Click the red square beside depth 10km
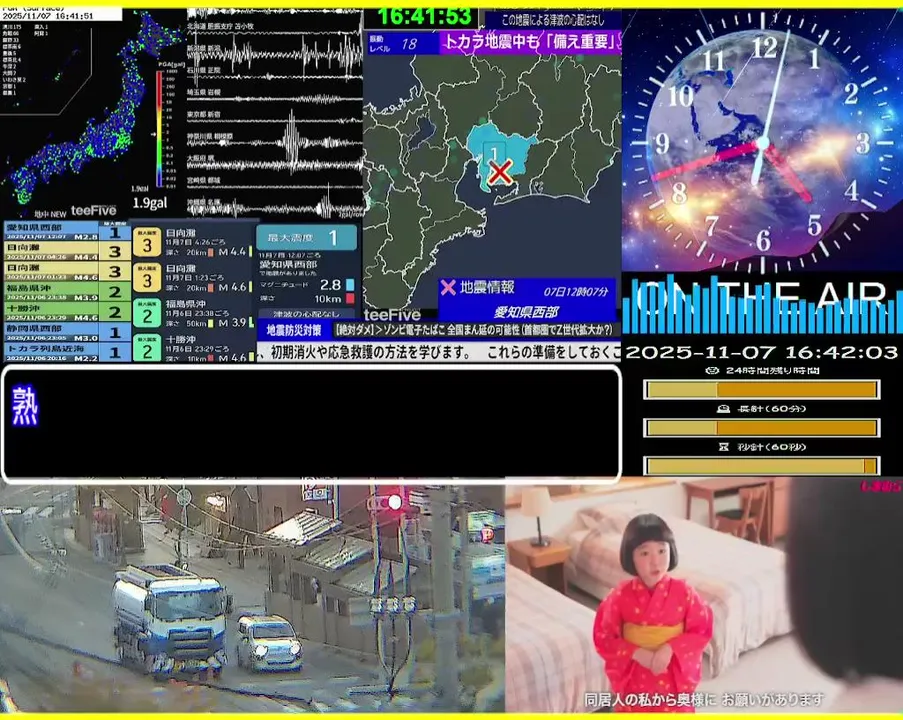The width and height of the screenshot is (903, 720). 350,298
